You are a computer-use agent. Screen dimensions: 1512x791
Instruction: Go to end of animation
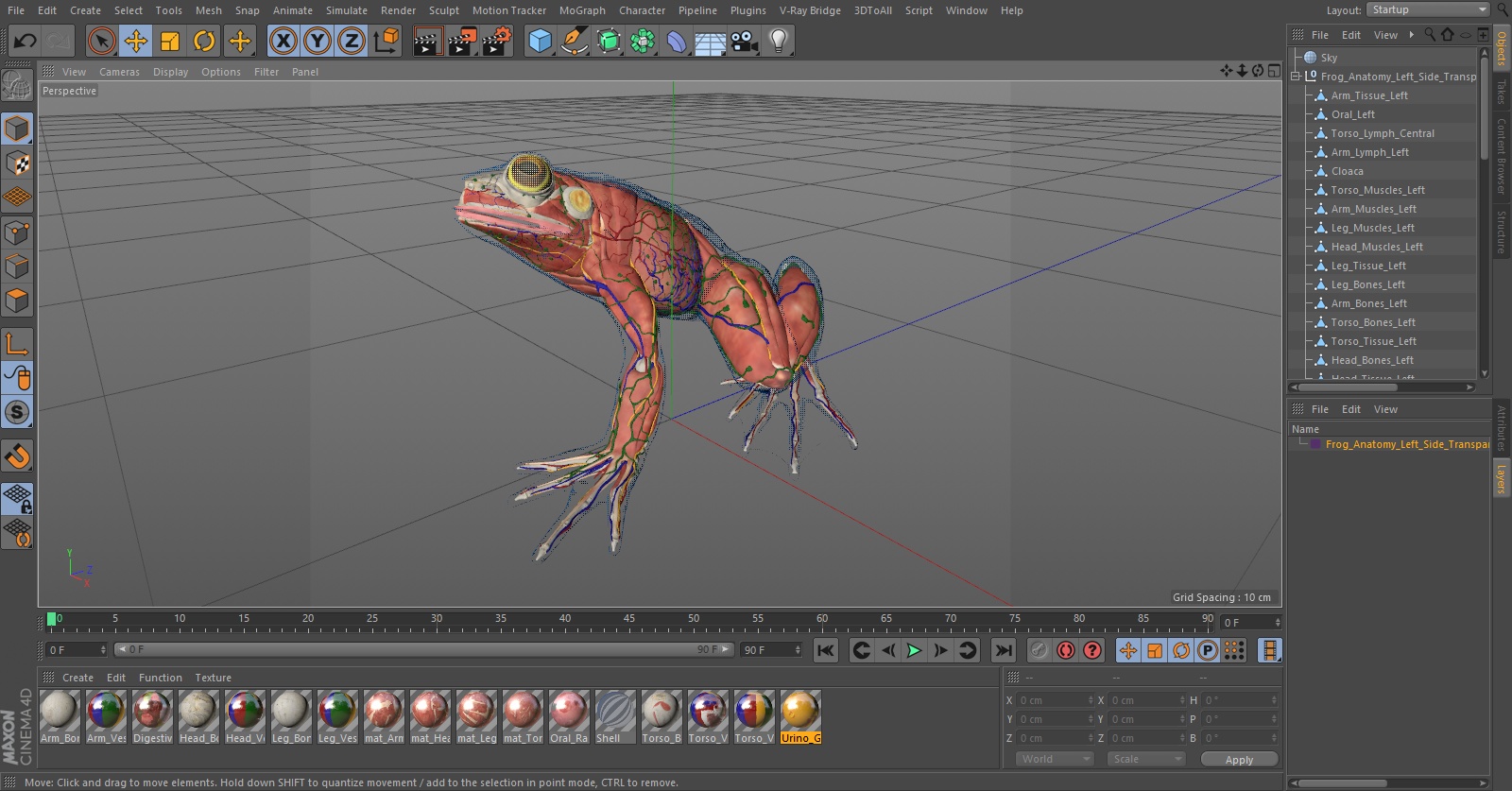tap(1004, 650)
